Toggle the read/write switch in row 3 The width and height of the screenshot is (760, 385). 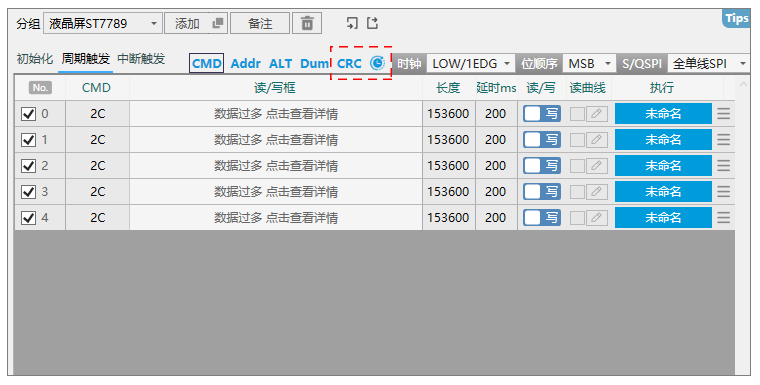point(542,192)
